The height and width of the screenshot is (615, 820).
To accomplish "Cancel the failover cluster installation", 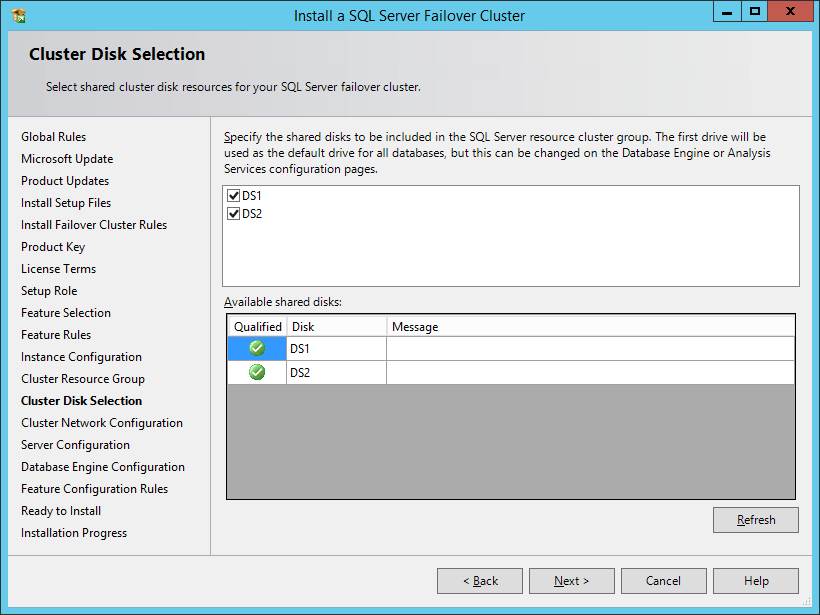I will (664, 580).
